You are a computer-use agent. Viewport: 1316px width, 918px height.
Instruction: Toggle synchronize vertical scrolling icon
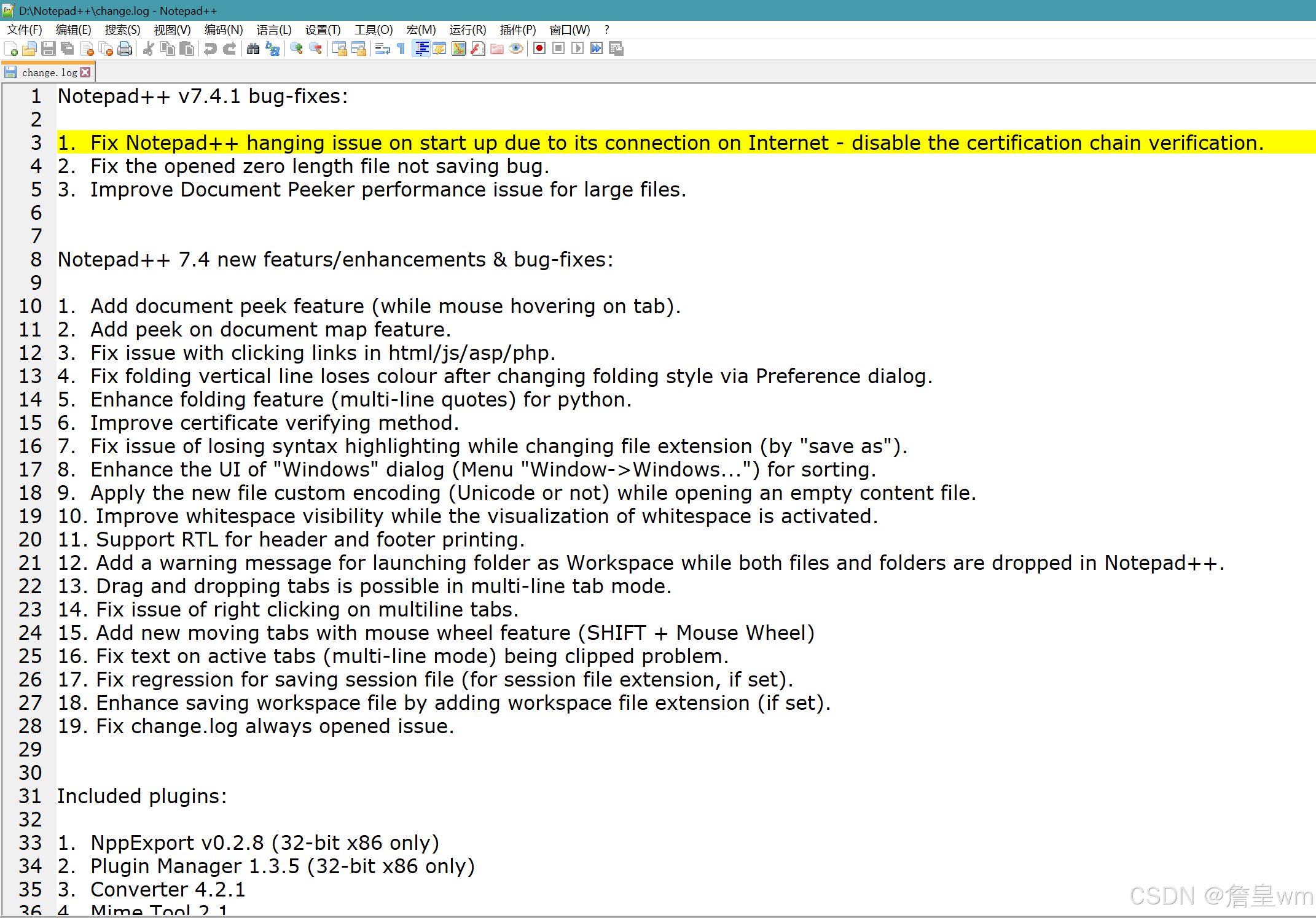tap(339, 49)
